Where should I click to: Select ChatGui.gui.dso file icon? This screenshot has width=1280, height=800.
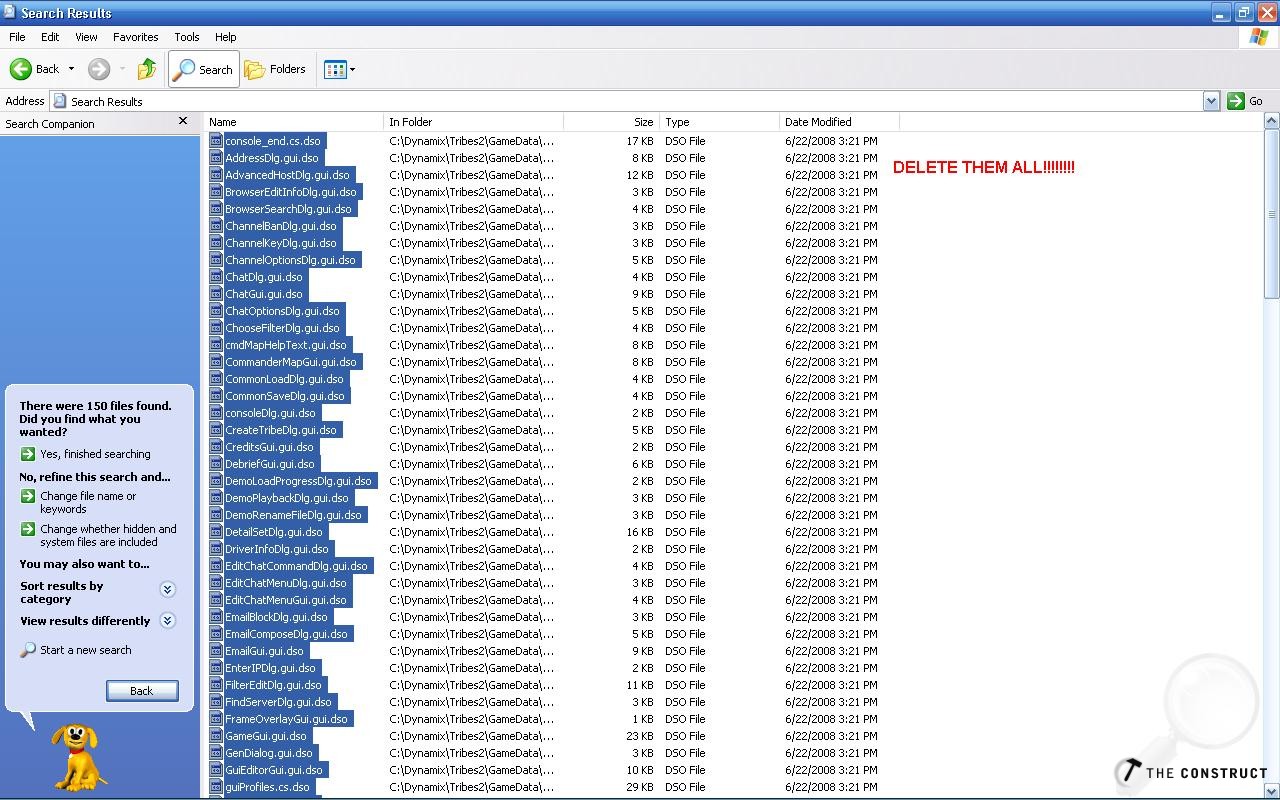216,294
